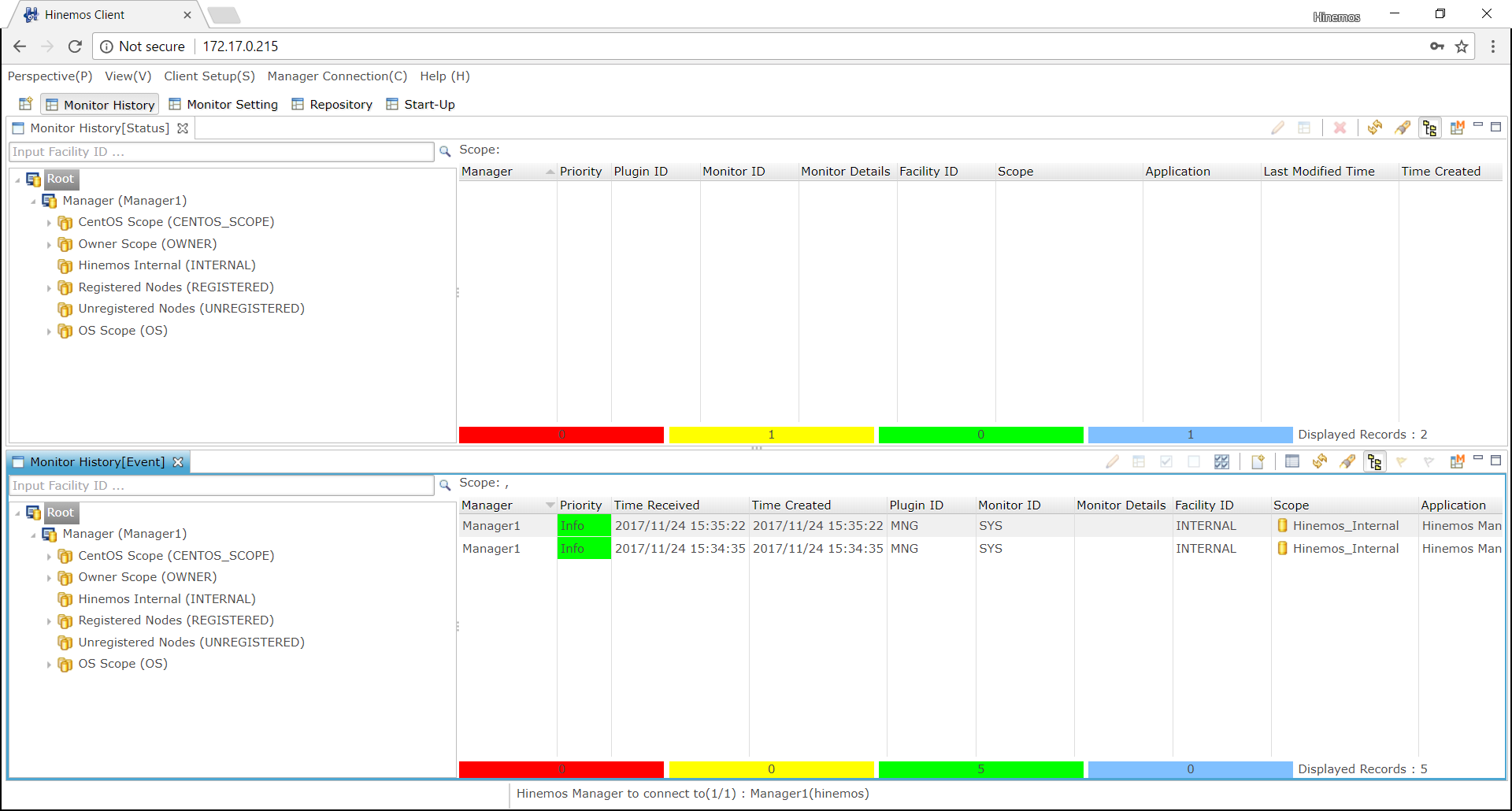Image resolution: width=1512 pixels, height=811 pixels.
Task: Expand OS Scope in the Status scope tree
Action: pyautogui.click(x=49, y=331)
